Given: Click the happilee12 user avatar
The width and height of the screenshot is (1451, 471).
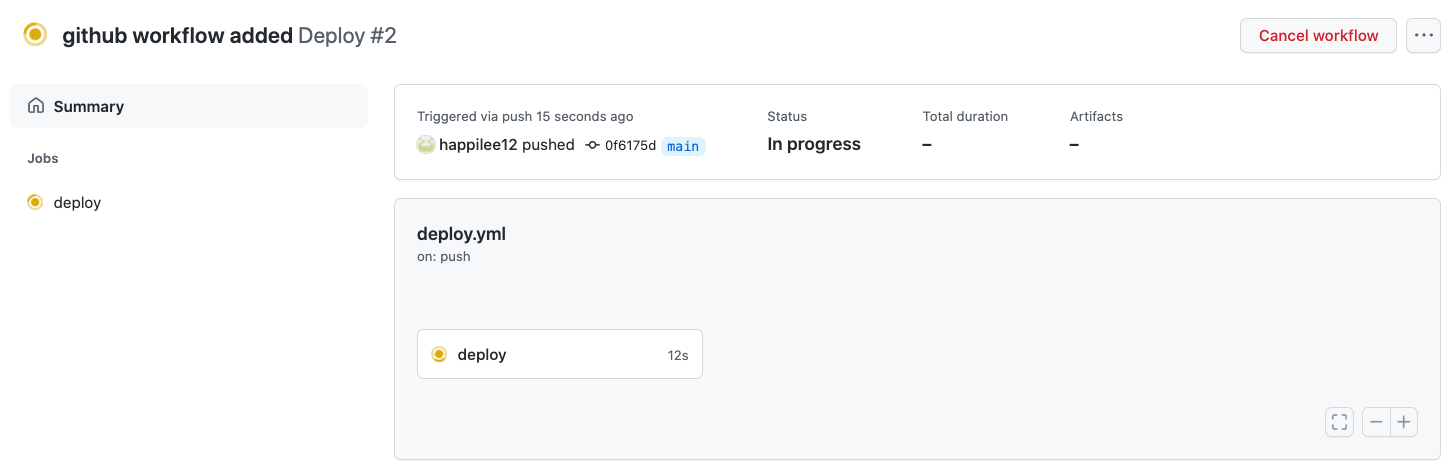Looking at the screenshot, I should click(426, 145).
